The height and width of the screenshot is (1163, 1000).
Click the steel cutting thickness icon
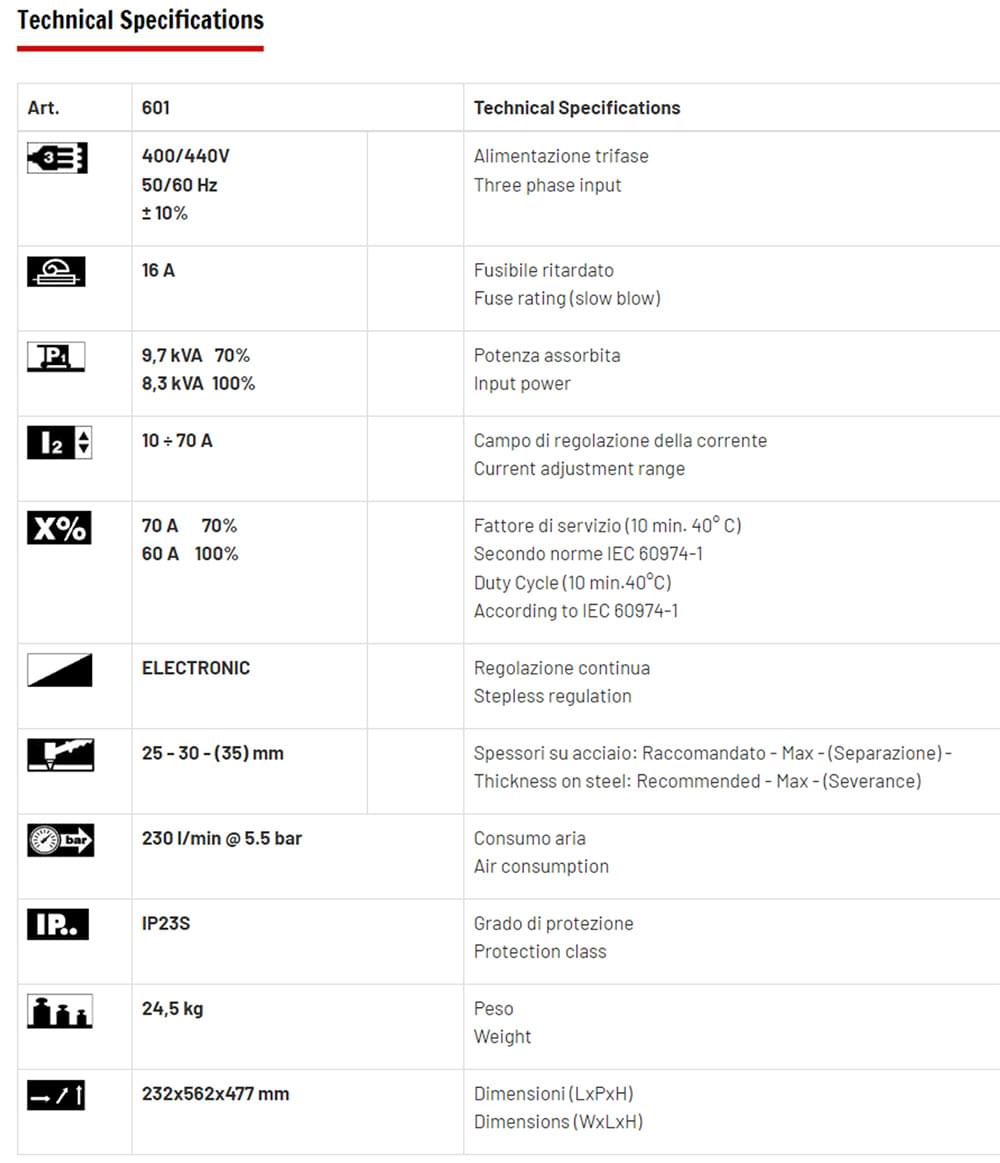click(60, 755)
